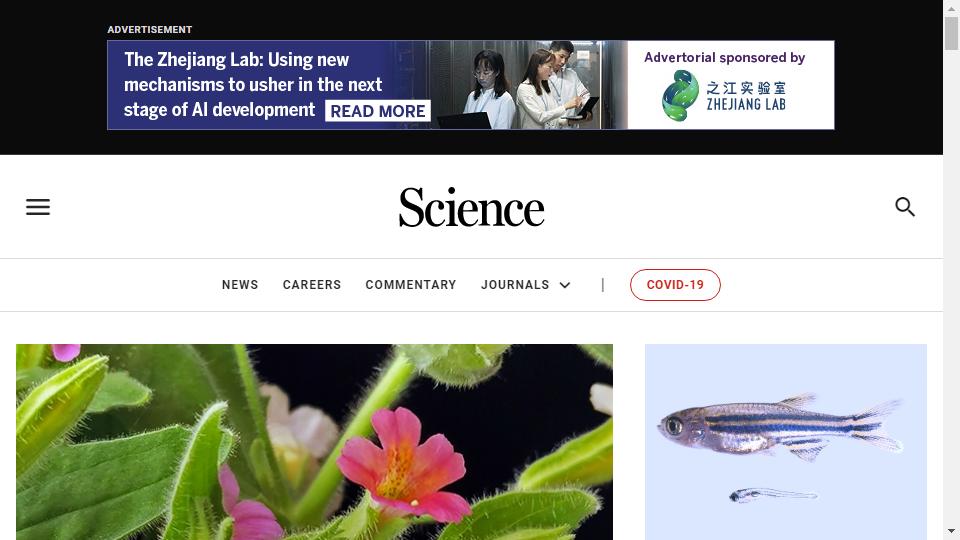This screenshot has width=960, height=540.
Task: Open the zebrafish article image
Action: point(786,442)
